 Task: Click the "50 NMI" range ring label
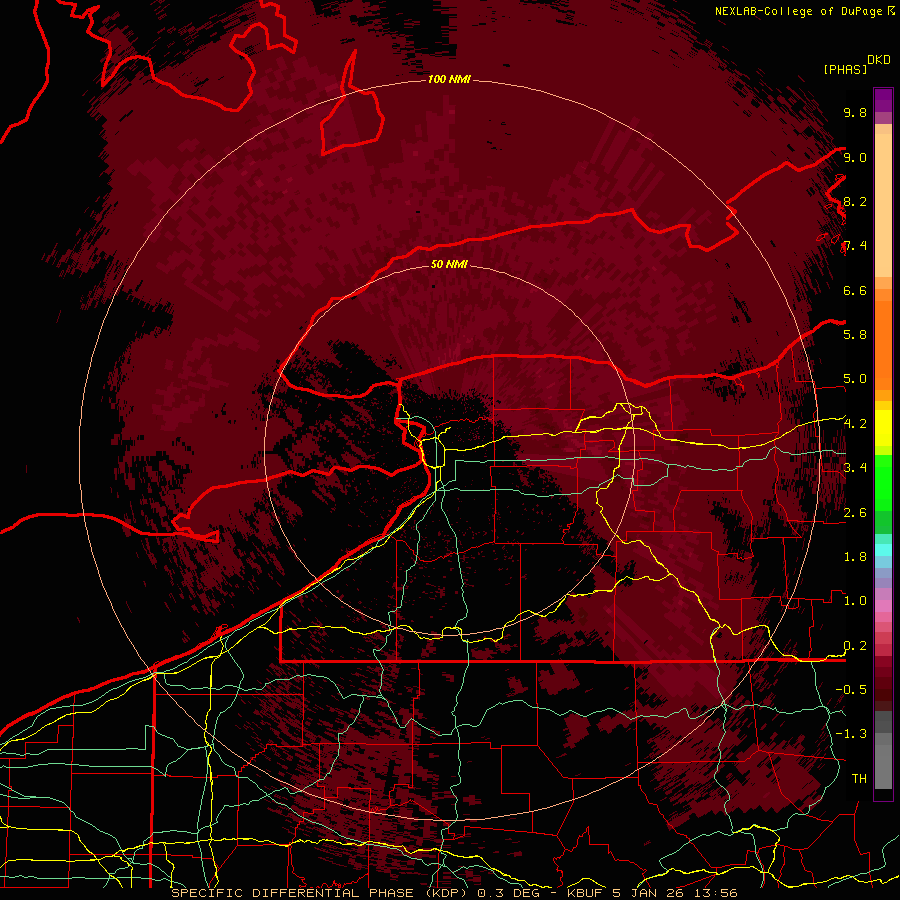click(x=449, y=264)
